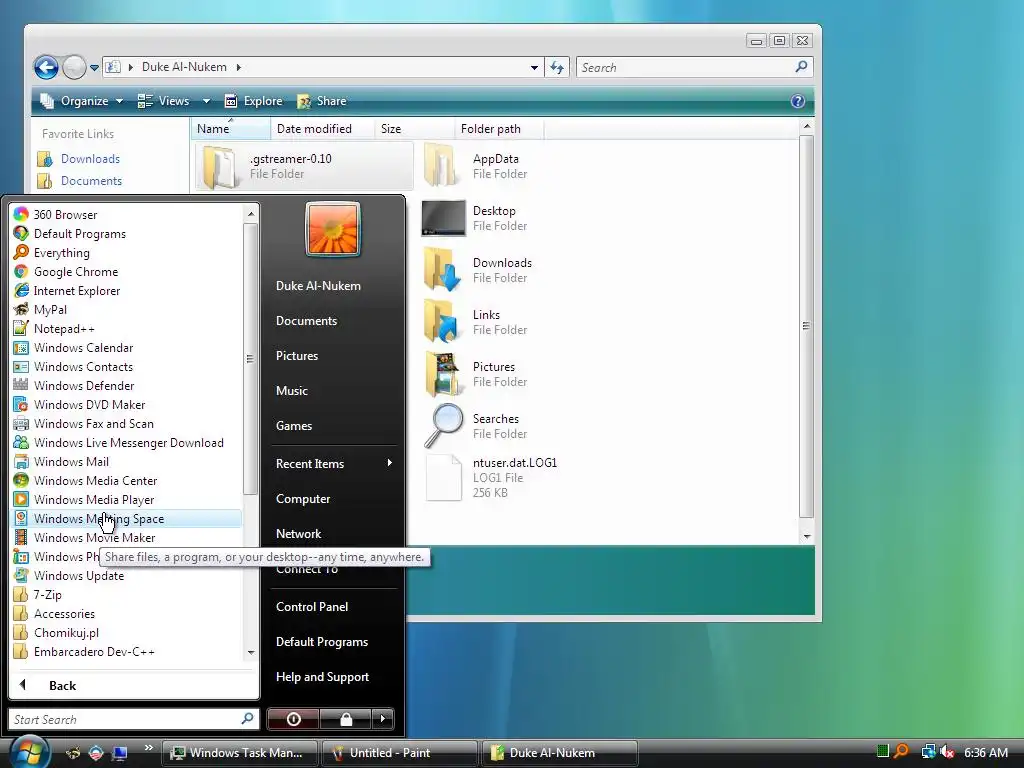Open Help and Support
The height and width of the screenshot is (768, 1024).
pos(322,677)
